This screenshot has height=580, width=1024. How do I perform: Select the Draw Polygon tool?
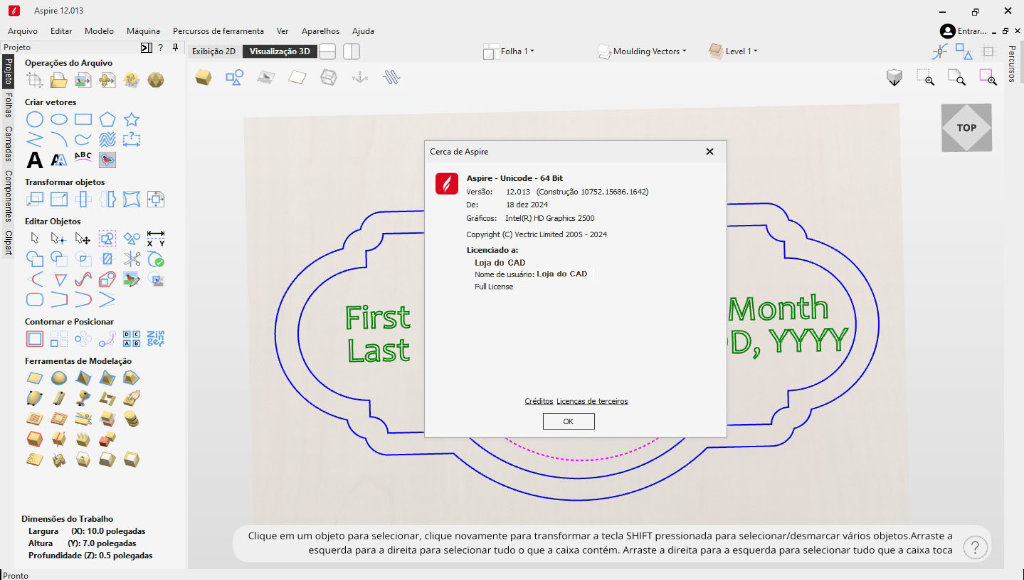(x=107, y=120)
